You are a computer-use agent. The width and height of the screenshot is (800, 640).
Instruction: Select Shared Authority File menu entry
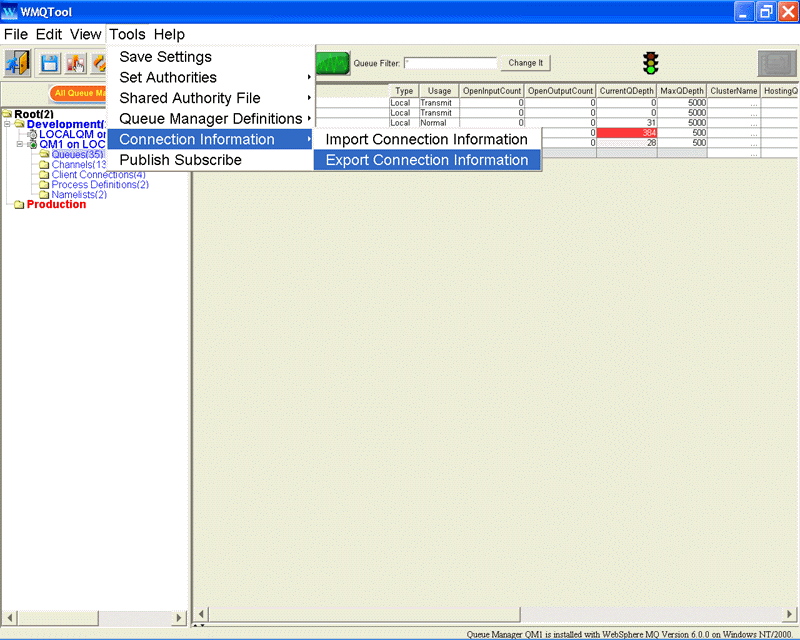210,98
